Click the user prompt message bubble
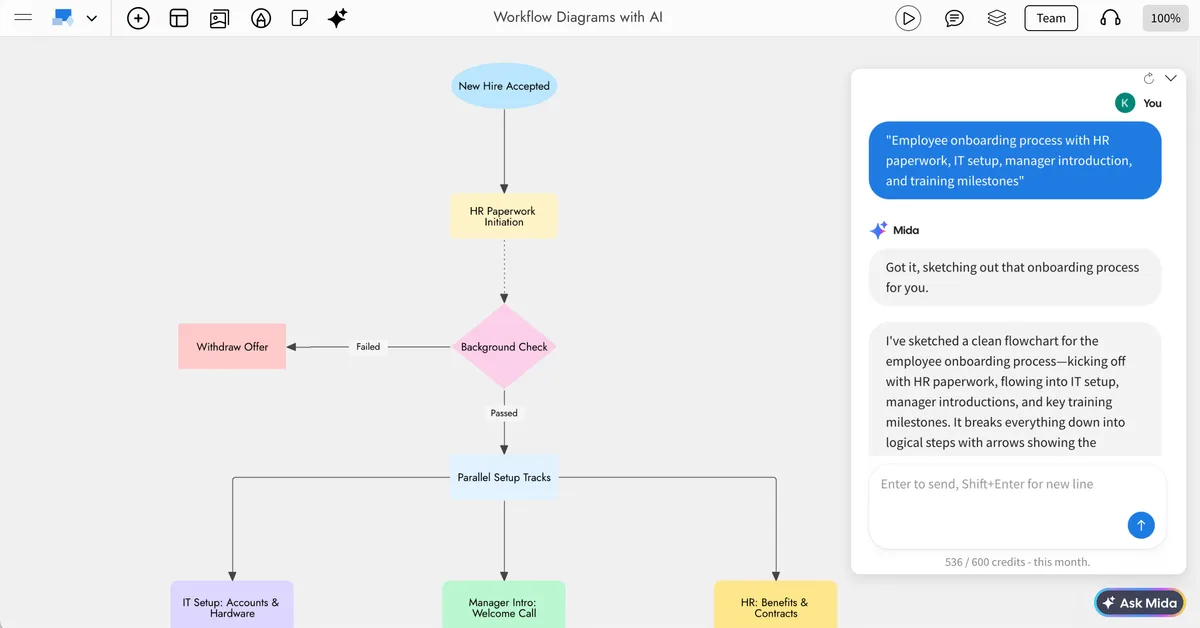The image size is (1200, 628). (1015, 161)
